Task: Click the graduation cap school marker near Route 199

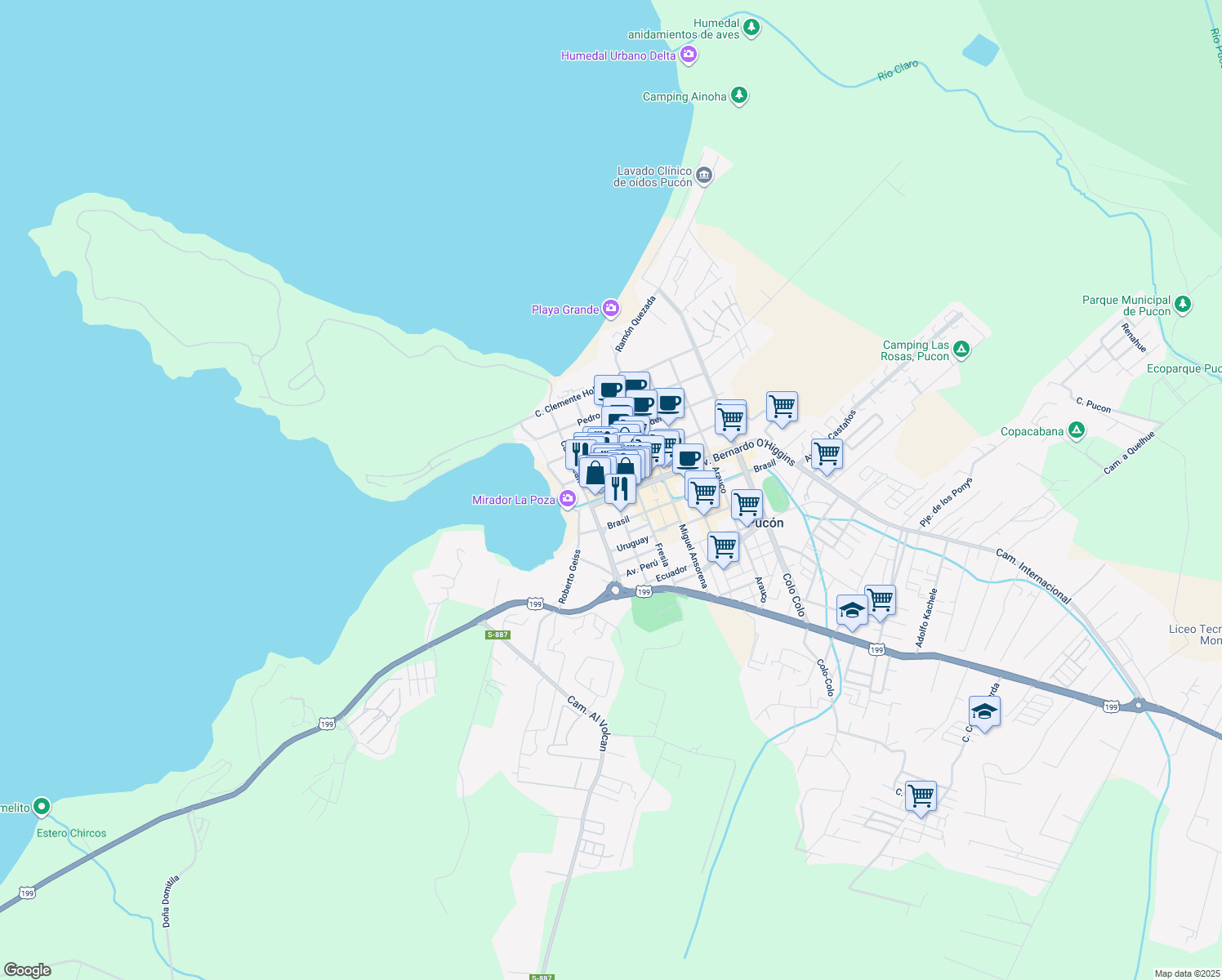Action: pyautogui.click(x=852, y=608)
